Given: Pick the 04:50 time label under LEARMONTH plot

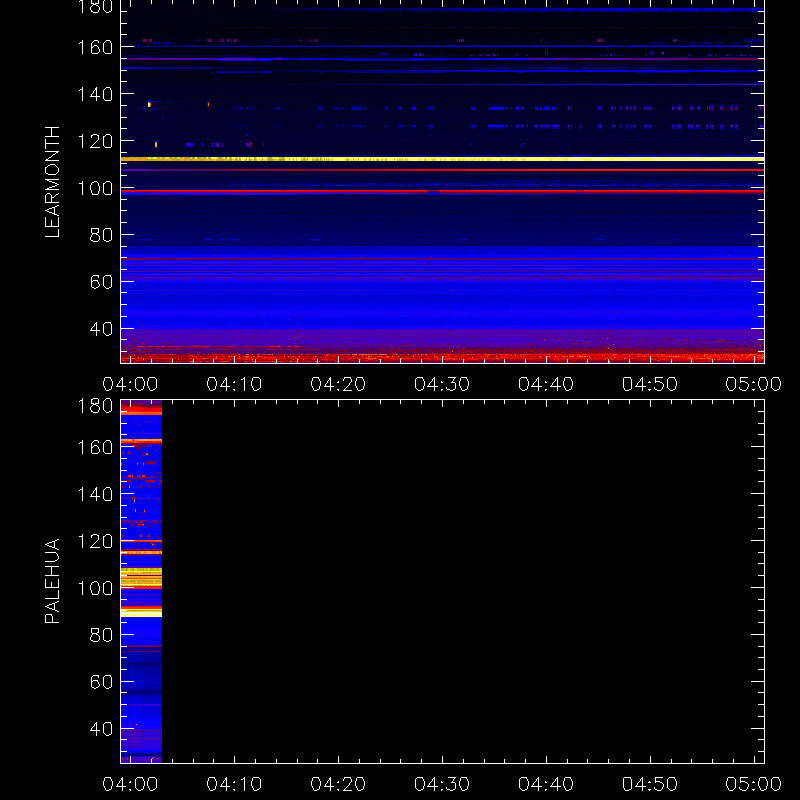Looking at the screenshot, I should coord(650,384).
